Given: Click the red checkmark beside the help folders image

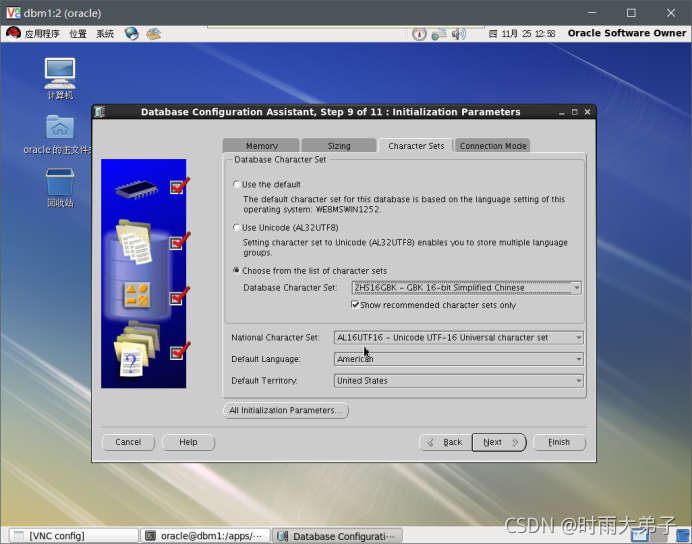Looking at the screenshot, I should click(179, 351).
